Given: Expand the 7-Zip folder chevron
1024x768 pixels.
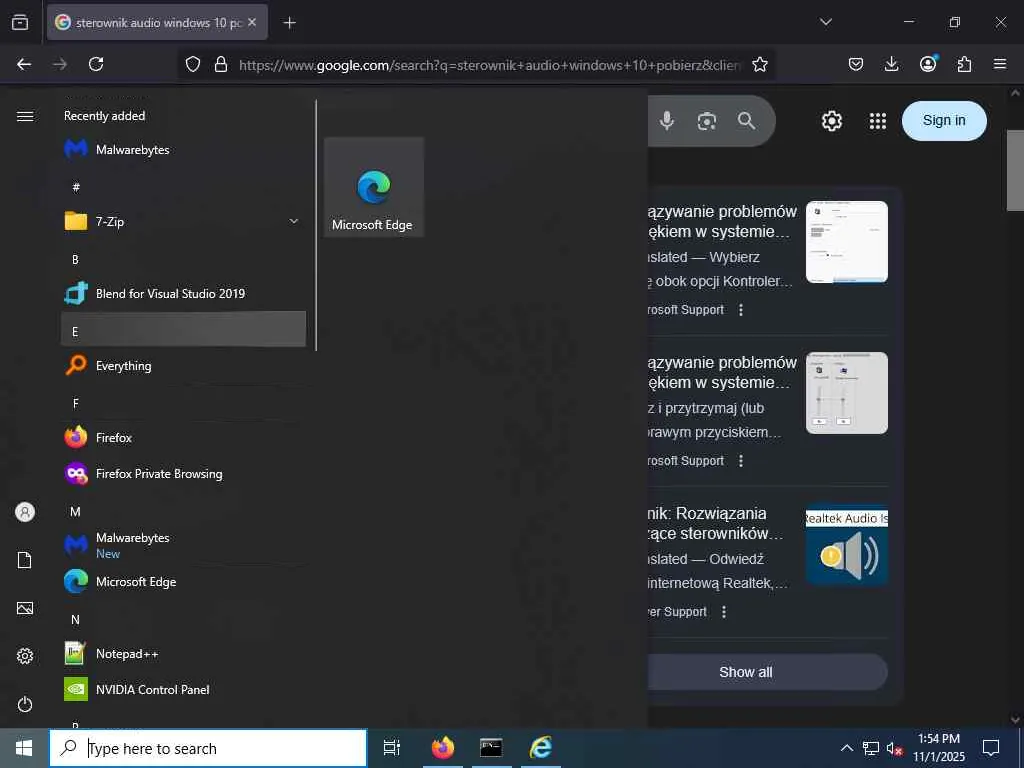Looking at the screenshot, I should tap(294, 221).
